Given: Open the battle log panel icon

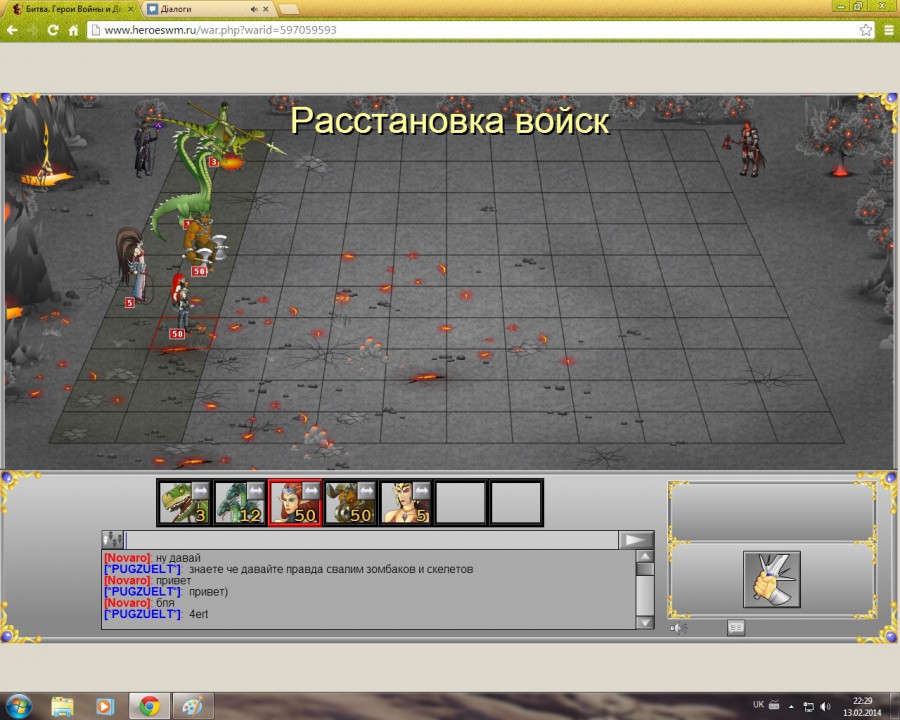Looking at the screenshot, I should pyautogui.click(x=736, y=628).
